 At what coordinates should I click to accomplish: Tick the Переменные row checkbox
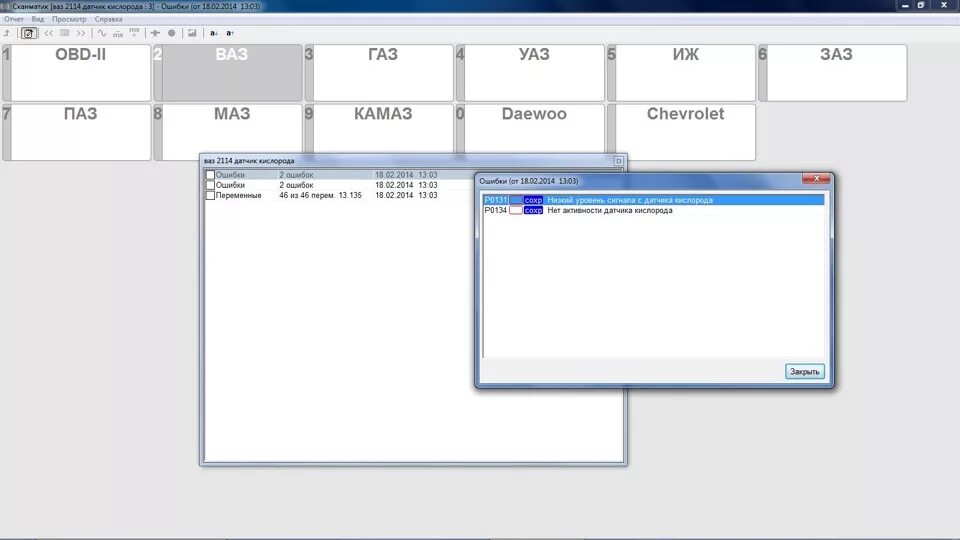(x=210, y=195)
